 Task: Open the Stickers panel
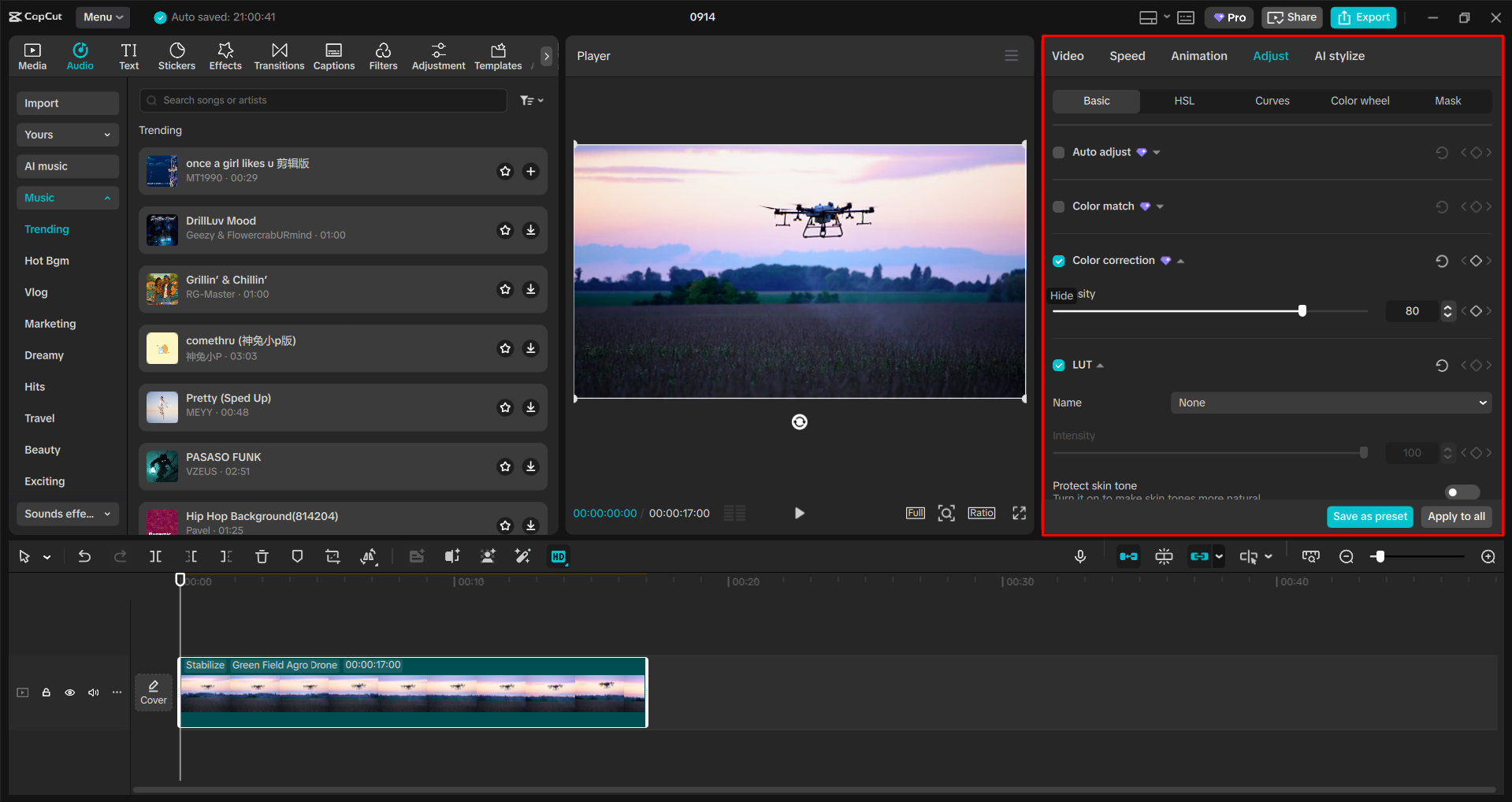tap(176, 55)
